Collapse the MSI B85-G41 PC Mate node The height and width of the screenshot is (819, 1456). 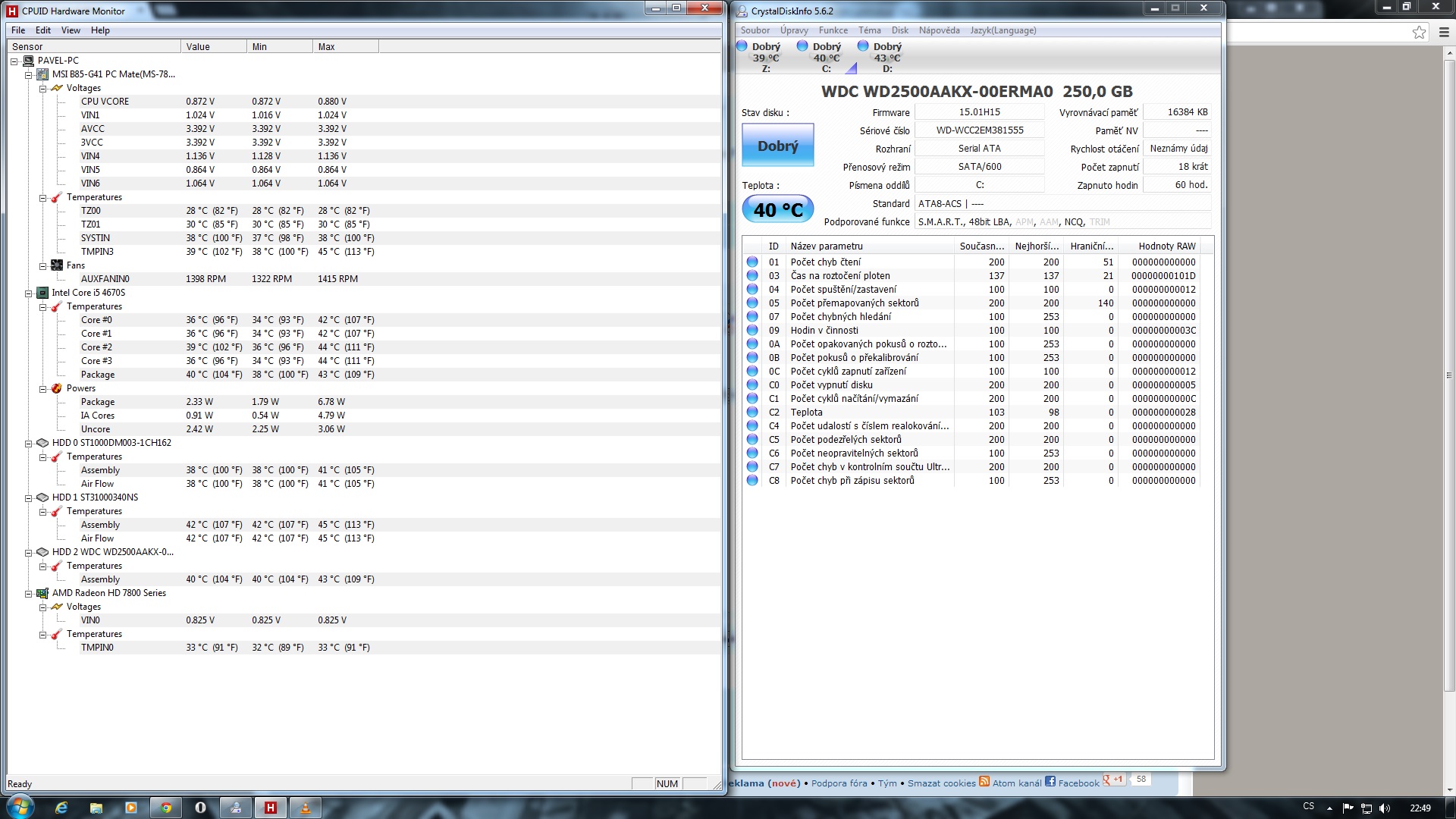pyautogui.click(x=28, y=74)
